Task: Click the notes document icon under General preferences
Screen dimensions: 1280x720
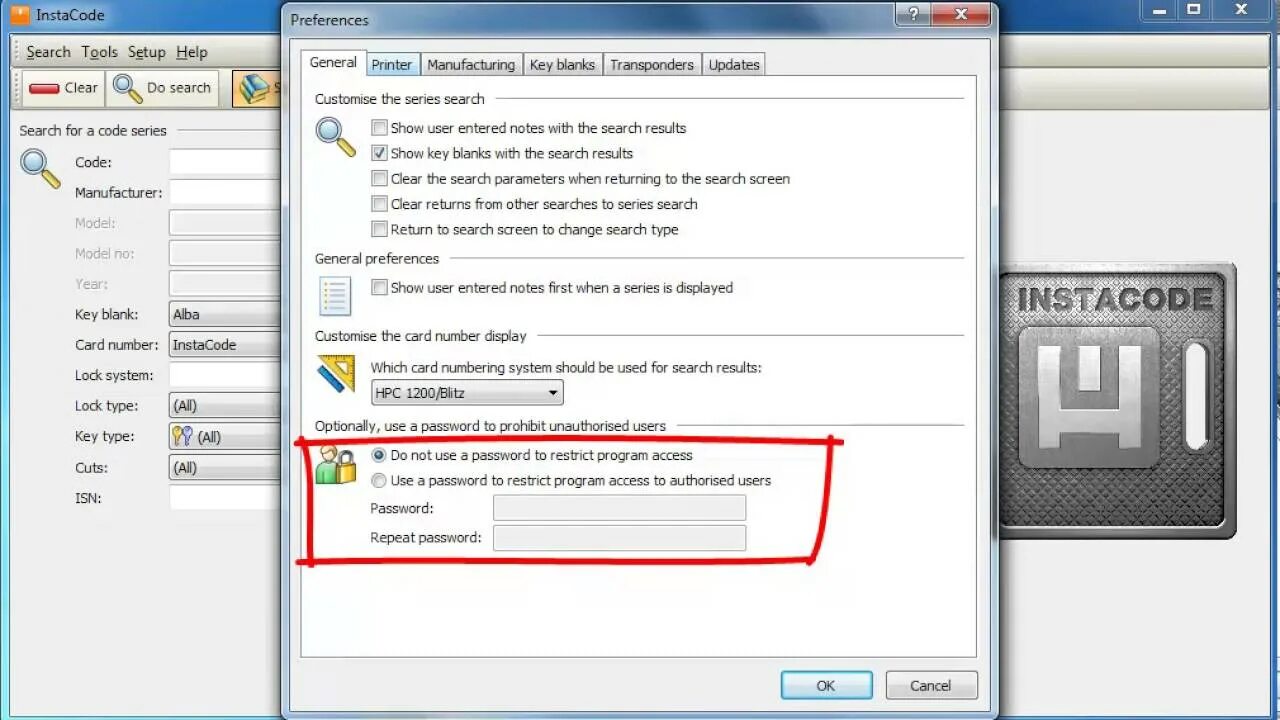Action: click(x=335, y=297)
